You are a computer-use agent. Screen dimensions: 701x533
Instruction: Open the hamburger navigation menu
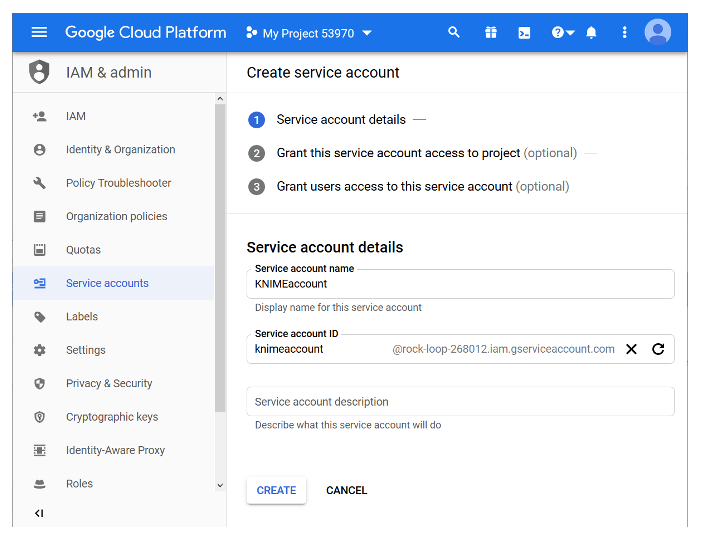click(x=39, y=32)
